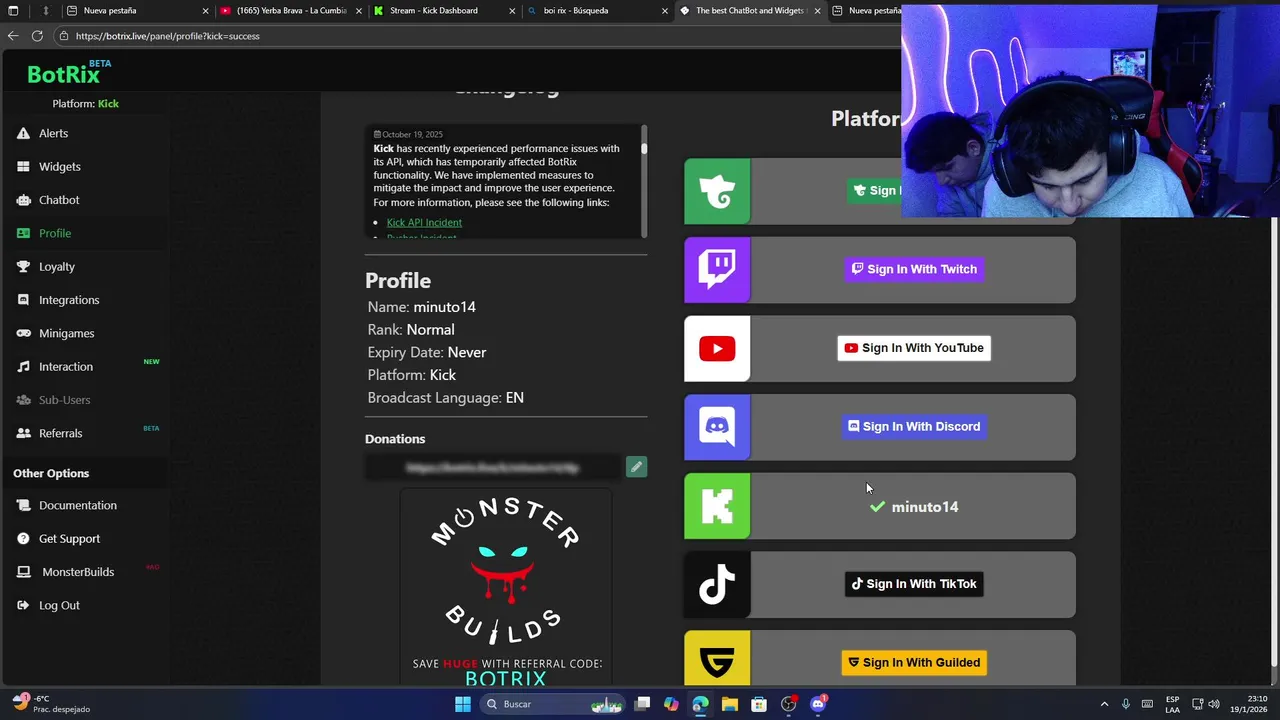Open the Loyalty section

[56, 266]
